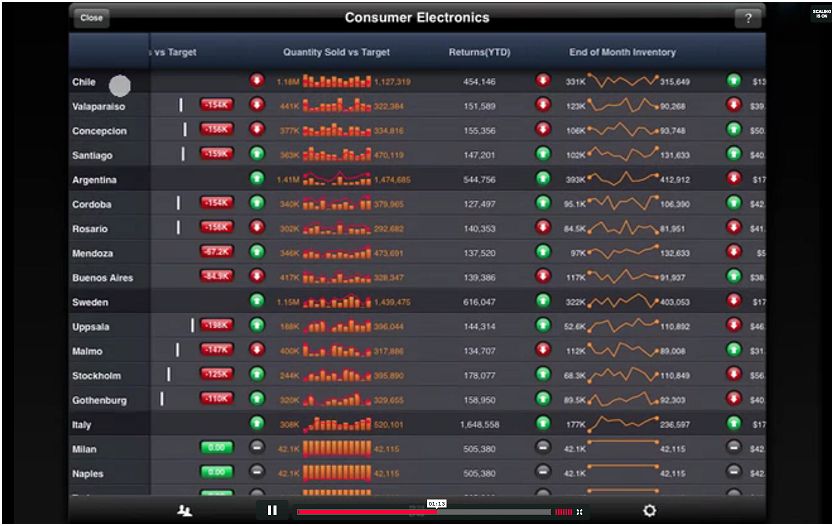Click Mendoza's red -67.2K variance badge

coord(216,252)
